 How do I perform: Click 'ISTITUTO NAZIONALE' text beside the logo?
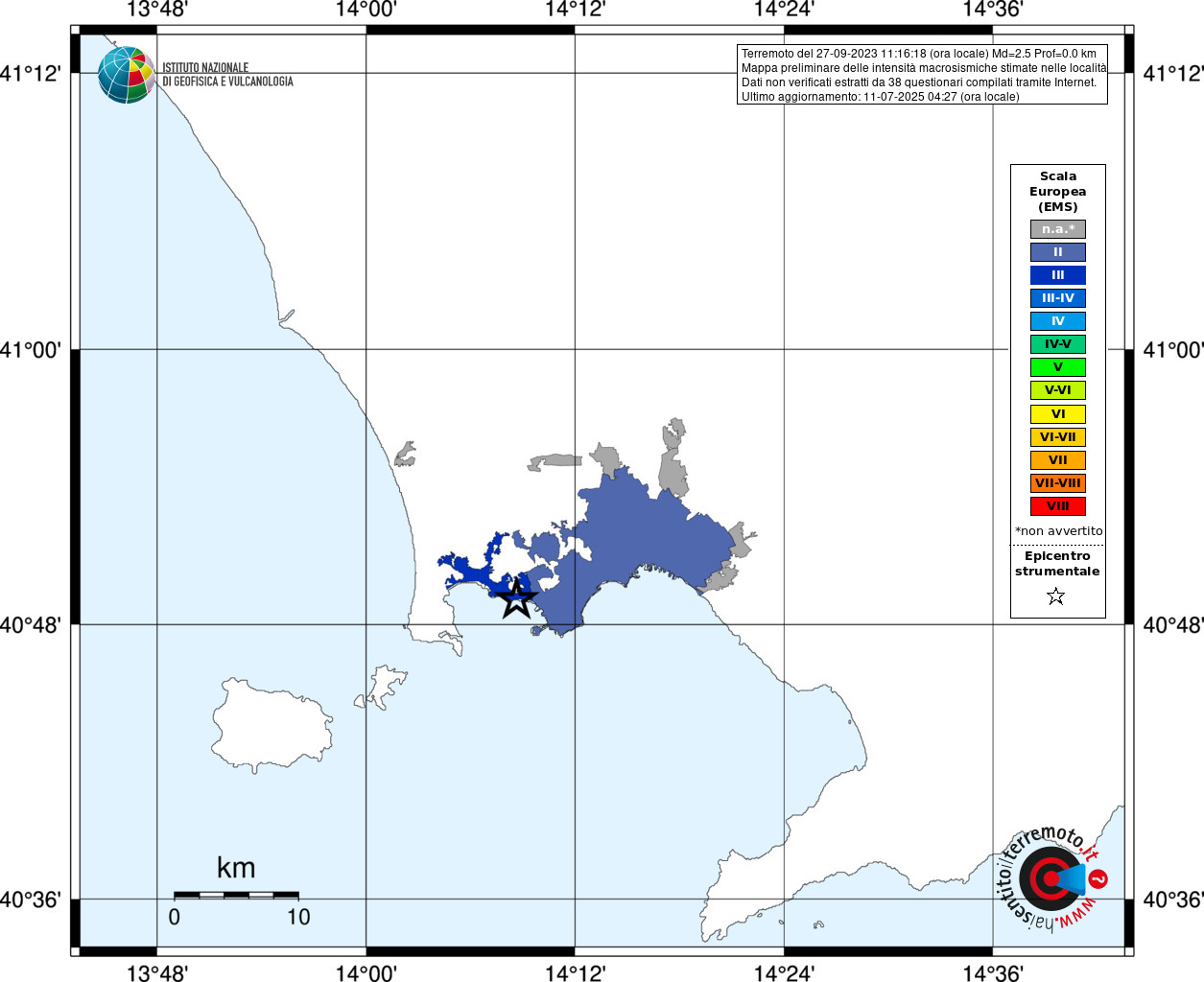(x=205, y=68)
